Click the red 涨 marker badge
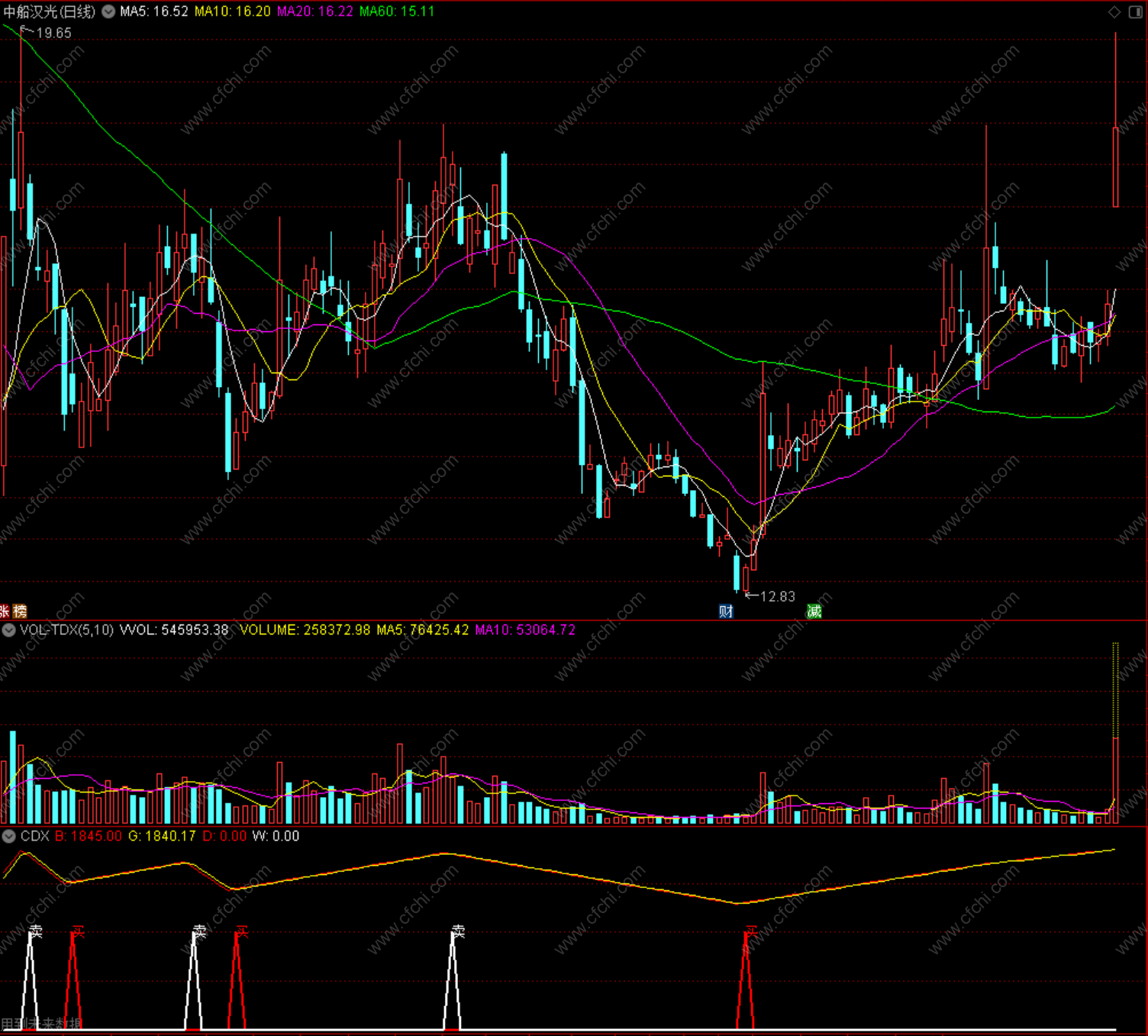 pos(4,611)
